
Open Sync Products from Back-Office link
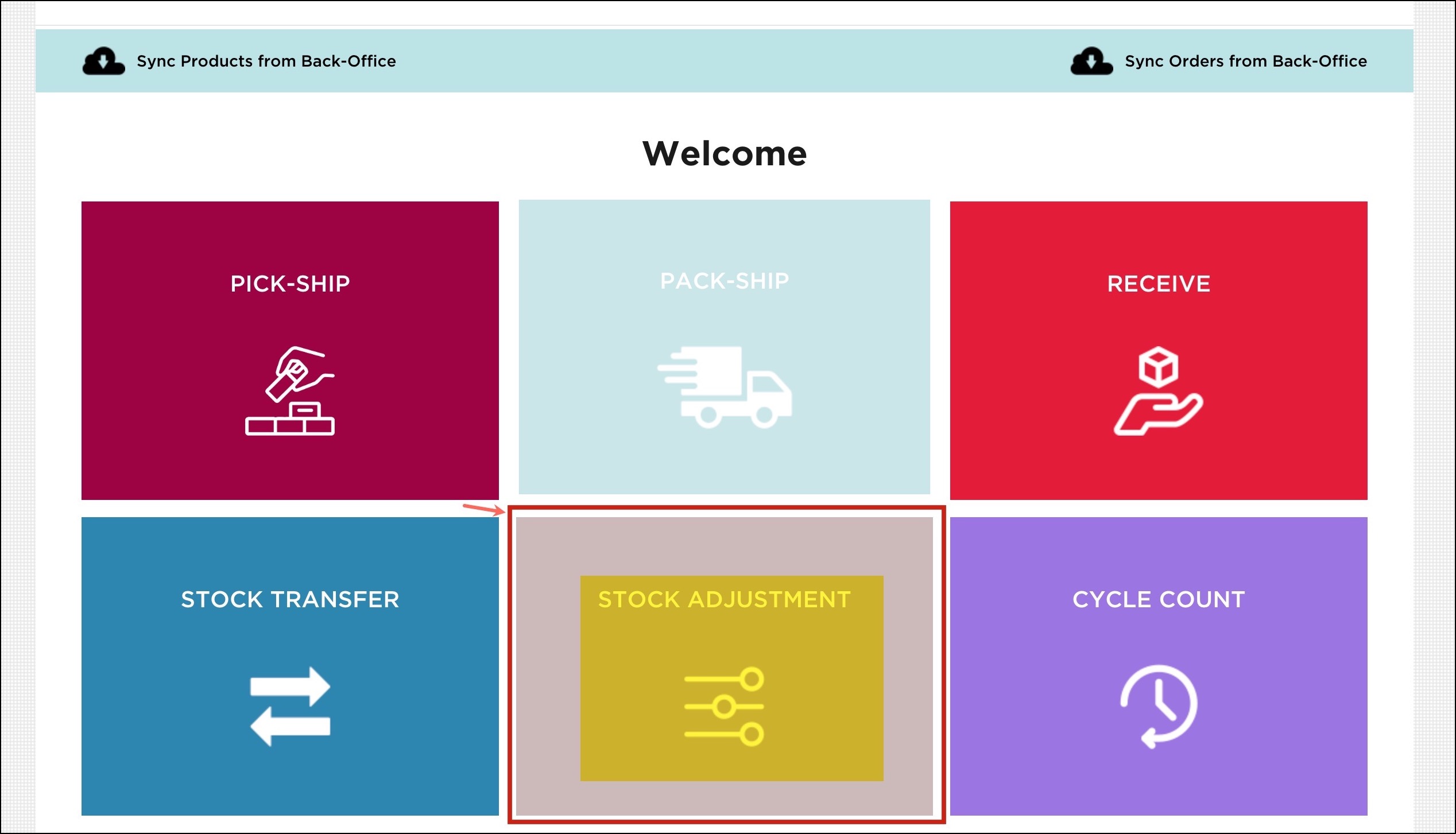(266, 61)
